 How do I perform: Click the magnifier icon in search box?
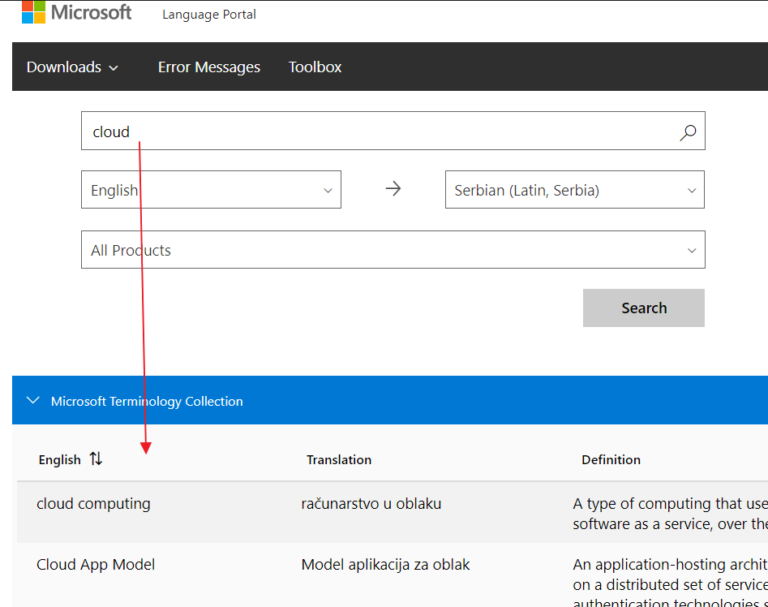click(688, 132)
